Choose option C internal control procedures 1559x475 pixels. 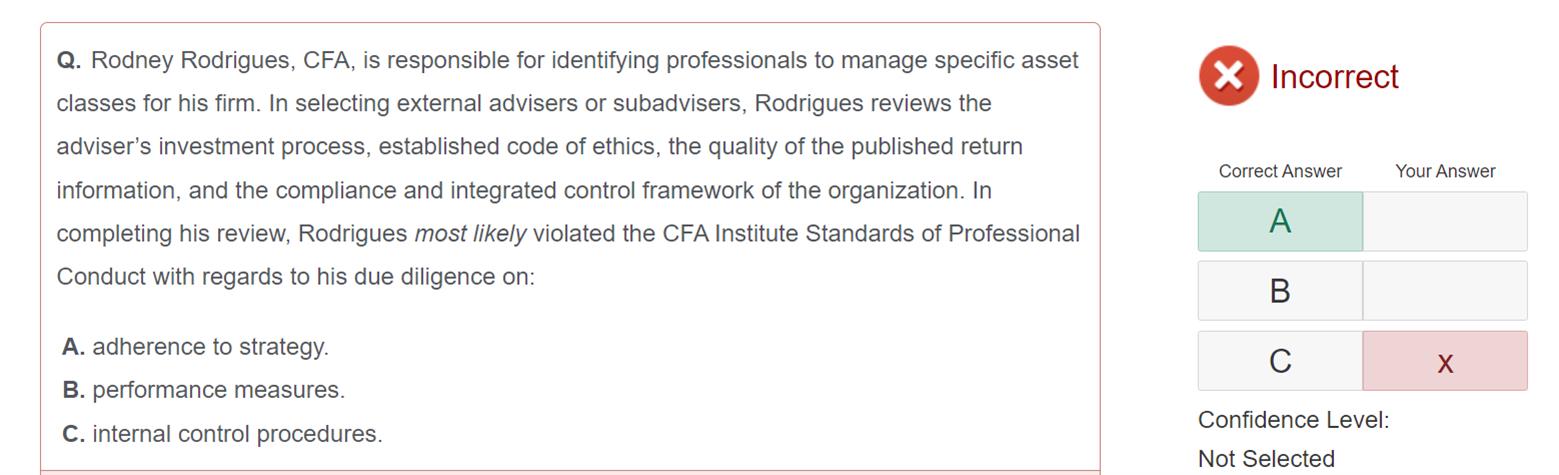[222, 434]
